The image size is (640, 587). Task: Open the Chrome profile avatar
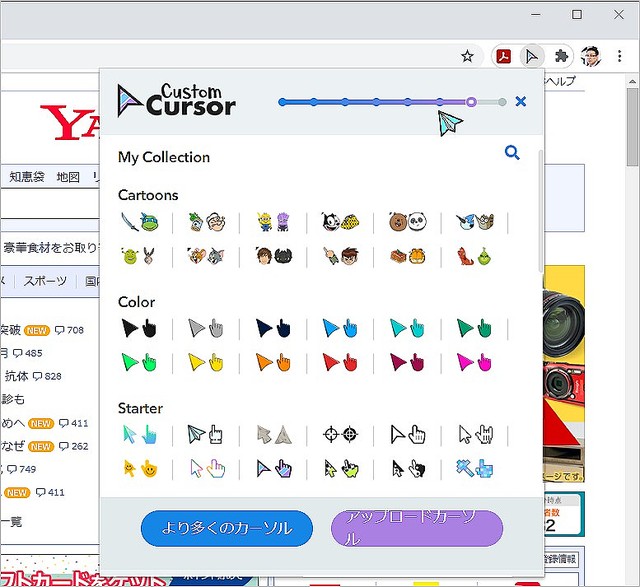pos(591,56)
